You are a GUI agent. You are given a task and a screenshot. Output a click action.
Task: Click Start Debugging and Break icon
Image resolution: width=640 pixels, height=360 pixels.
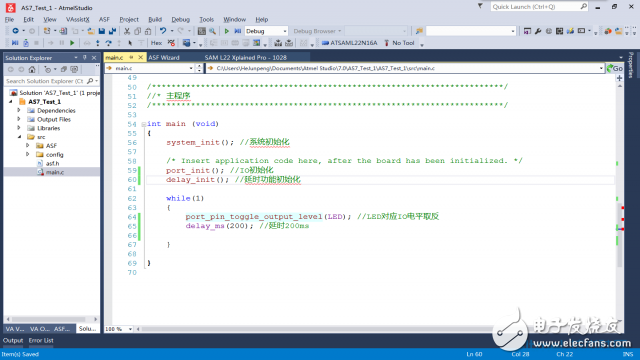click(238, 31)
